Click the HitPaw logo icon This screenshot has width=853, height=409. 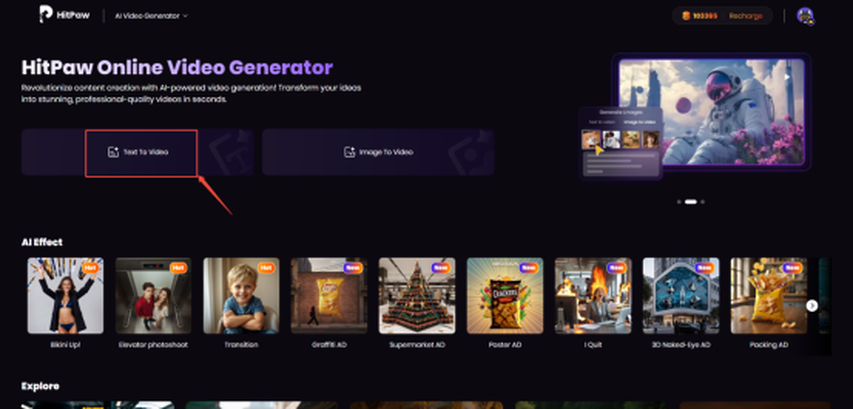[x=46, y=15]
